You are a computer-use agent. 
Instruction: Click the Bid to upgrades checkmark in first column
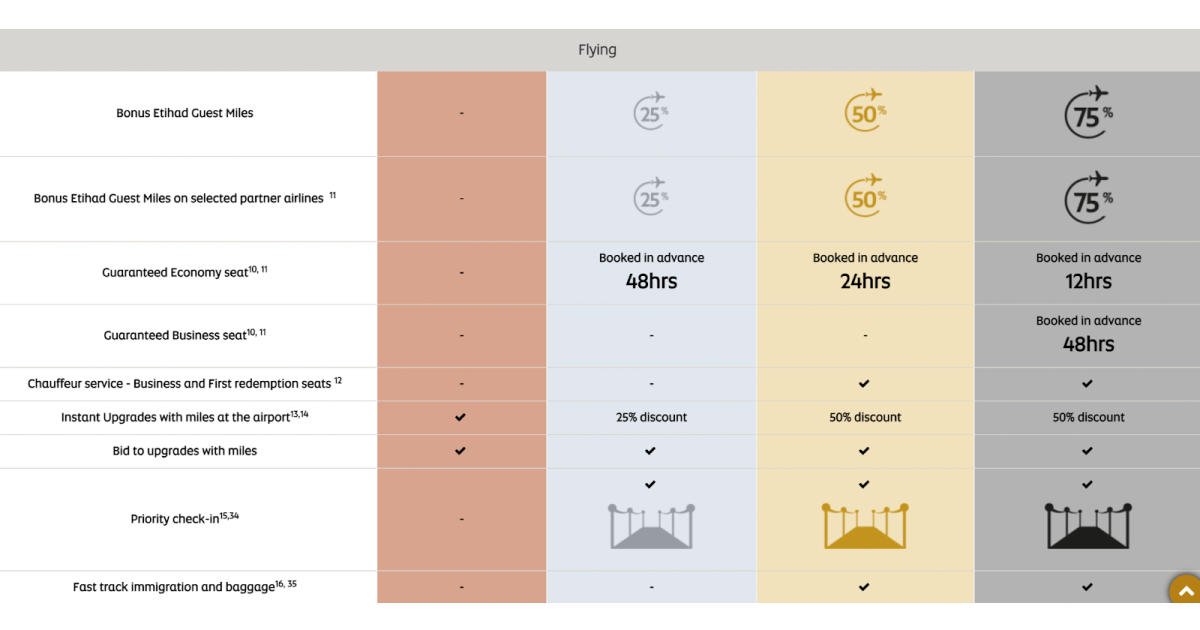tap(461, 451)
